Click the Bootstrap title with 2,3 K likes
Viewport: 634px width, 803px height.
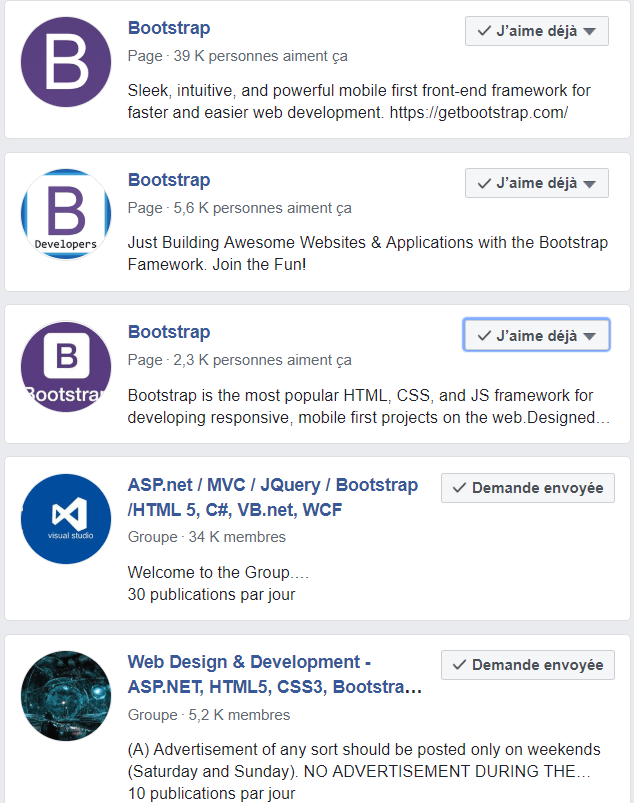point(169,332)
